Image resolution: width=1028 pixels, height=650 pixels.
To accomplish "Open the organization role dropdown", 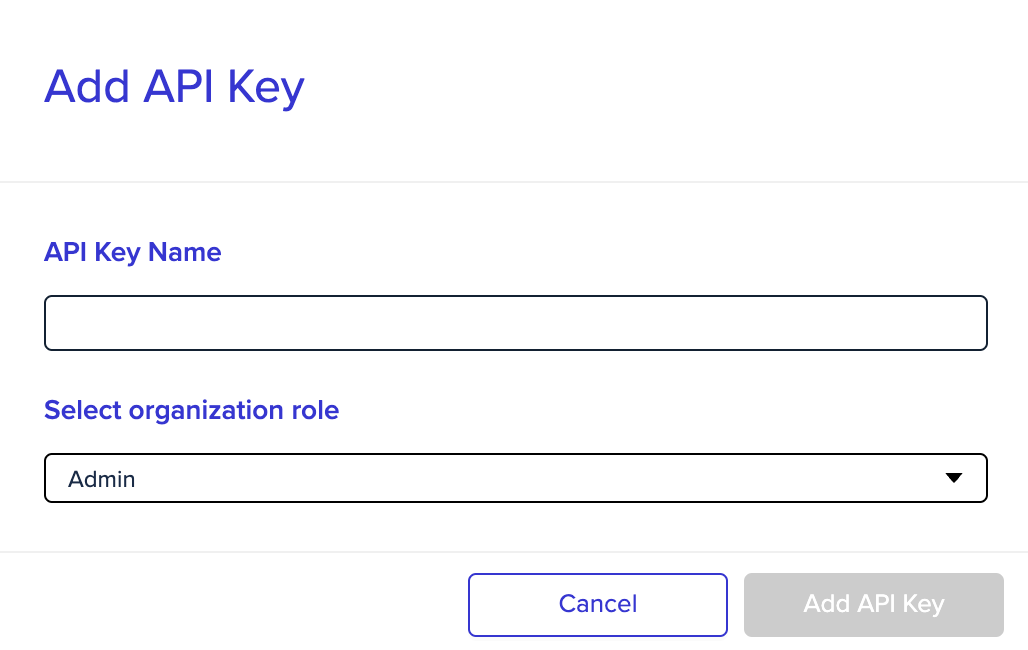I will coord(516,478).
